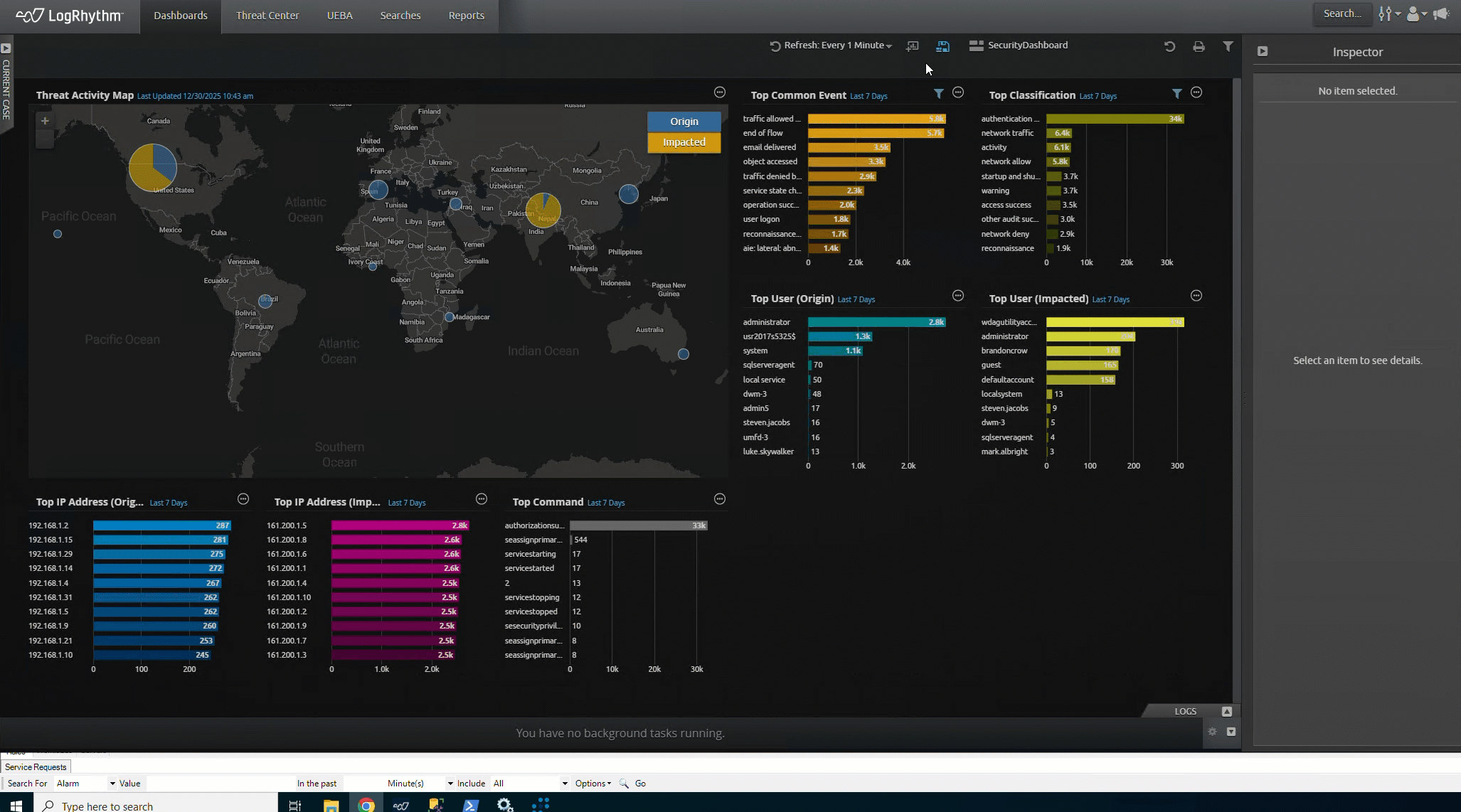Click the reset dashboard layout icon
The image size is (1461, 812).
(x=1169, y=46)
